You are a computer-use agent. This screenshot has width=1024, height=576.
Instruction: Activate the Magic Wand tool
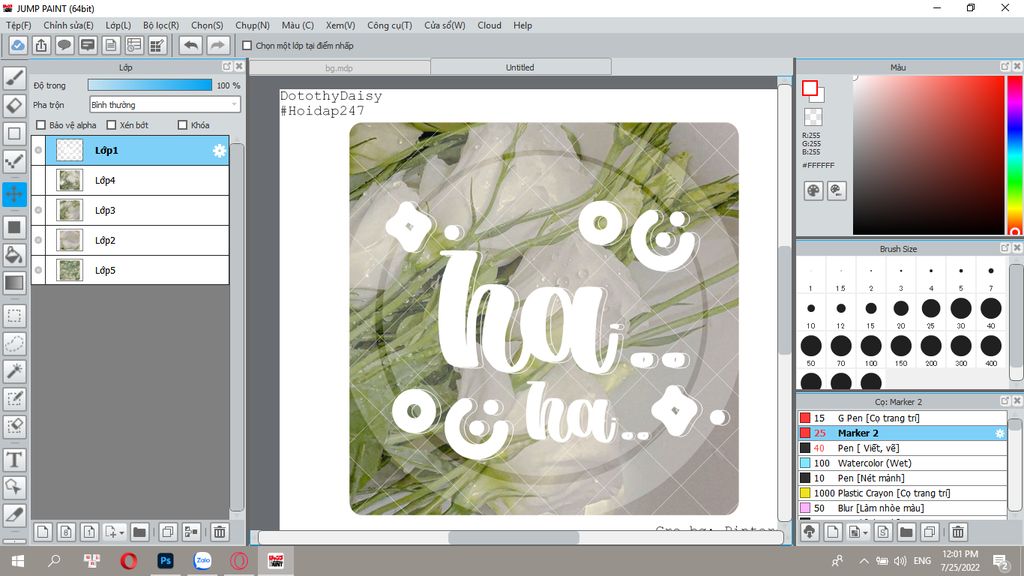pyautogui.click(x=14, y=371)
